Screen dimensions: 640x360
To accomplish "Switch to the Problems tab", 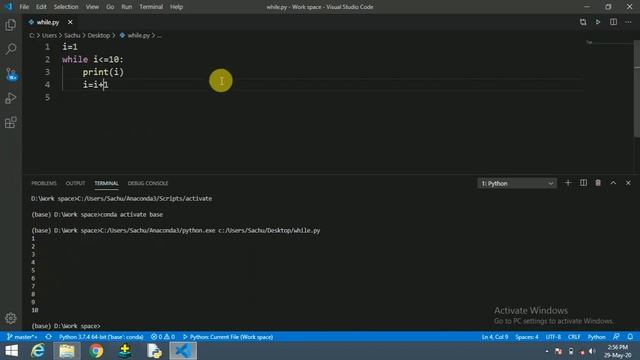I will [x=44, y=183].
